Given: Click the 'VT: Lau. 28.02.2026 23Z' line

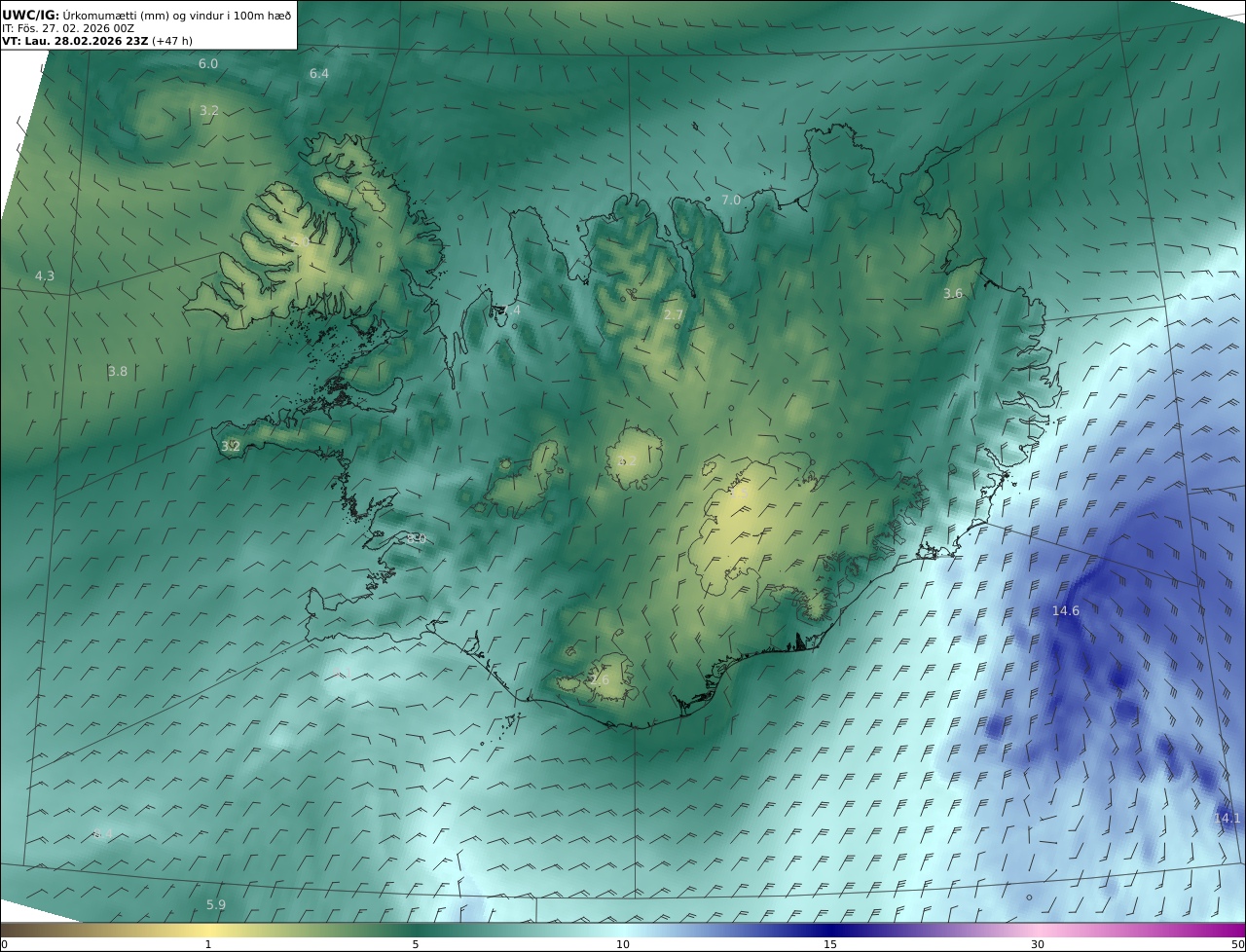Looking at the screenshot, I should tap(75, 42).
